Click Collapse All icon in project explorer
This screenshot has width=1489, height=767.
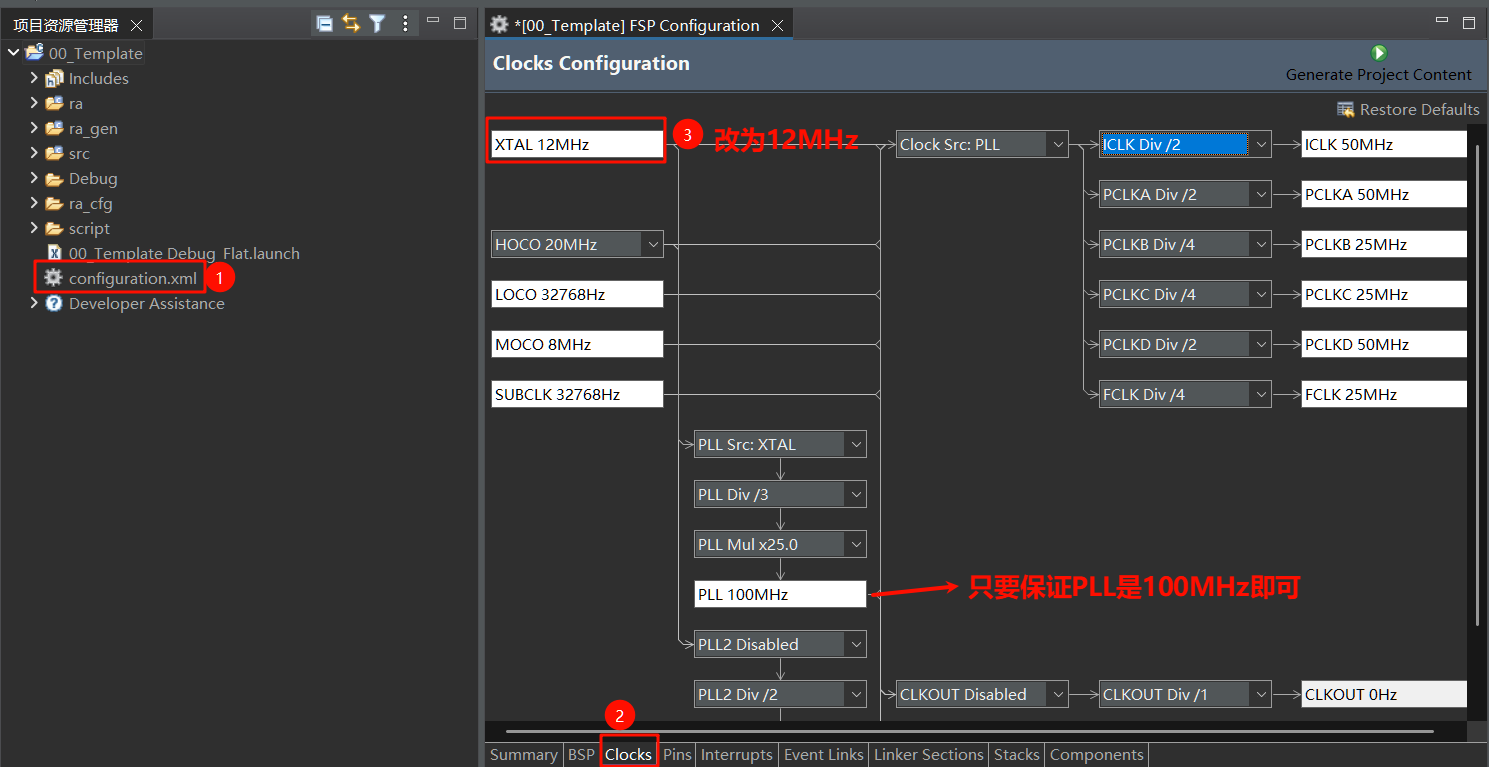pyautogui.click(x=324, y=24)
